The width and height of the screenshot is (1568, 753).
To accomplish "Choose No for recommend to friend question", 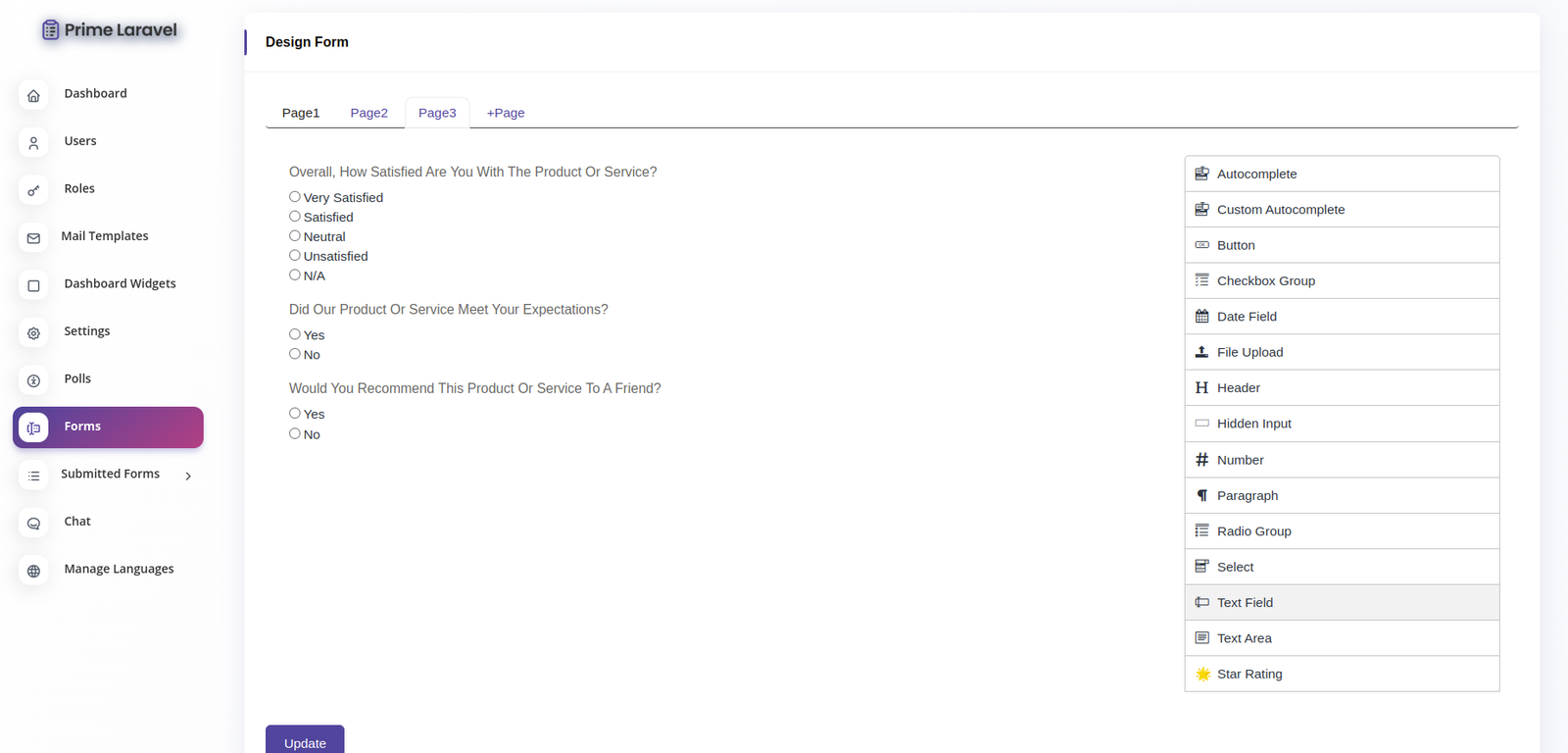I will pyautogui.click(x=295, y=433).
